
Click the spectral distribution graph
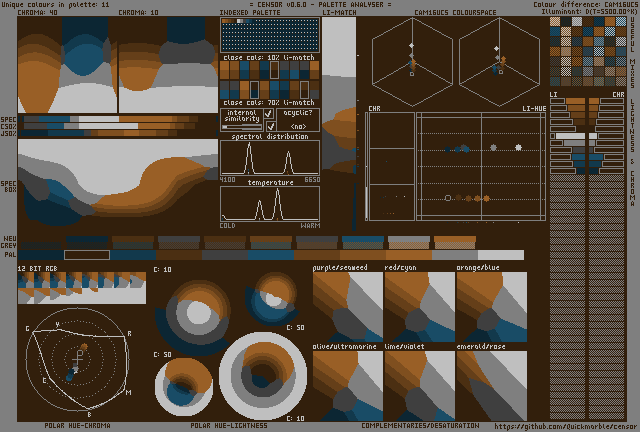point(270,160)
